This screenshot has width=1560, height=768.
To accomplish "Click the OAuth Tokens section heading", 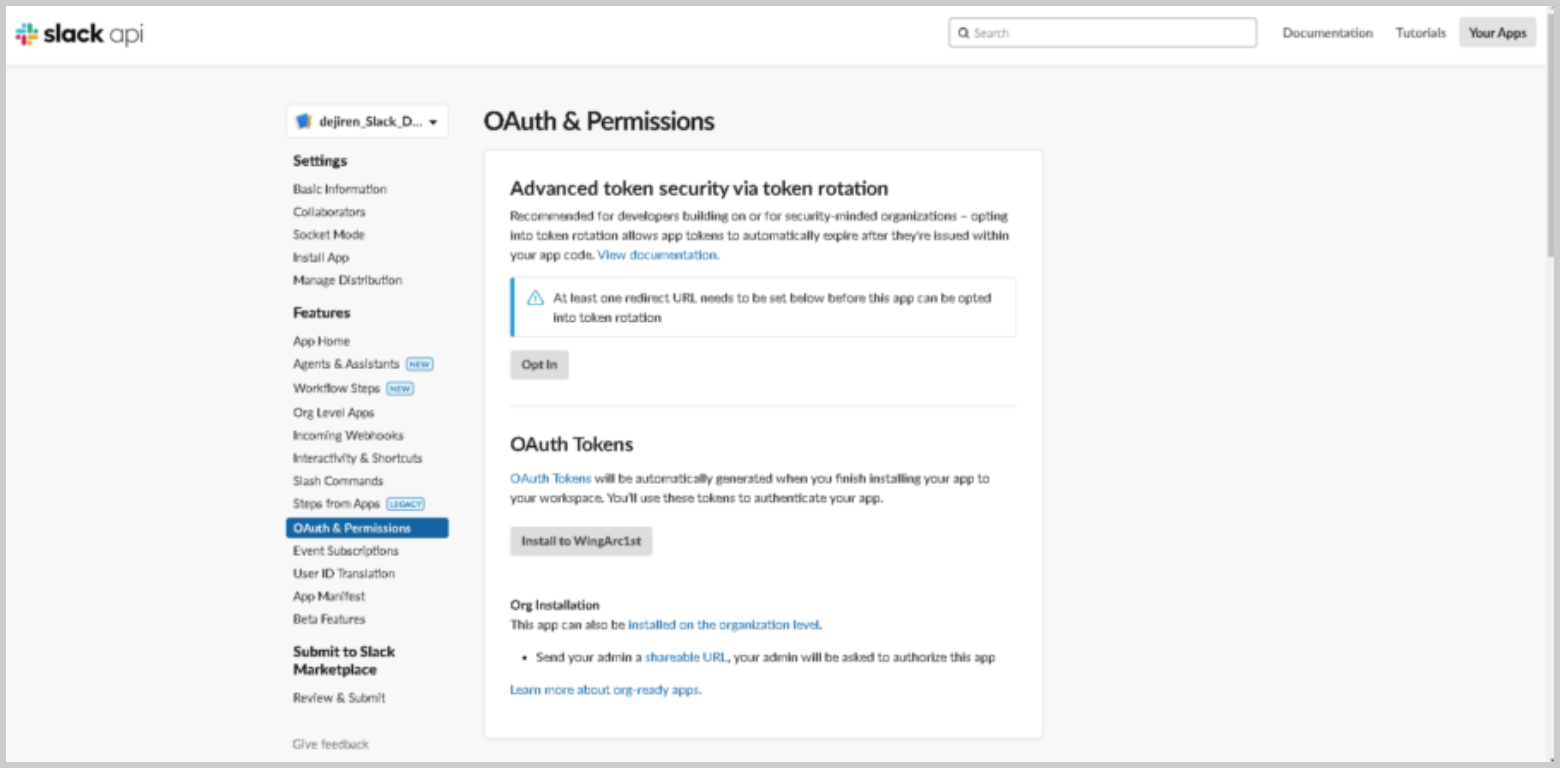I will 572,444.
